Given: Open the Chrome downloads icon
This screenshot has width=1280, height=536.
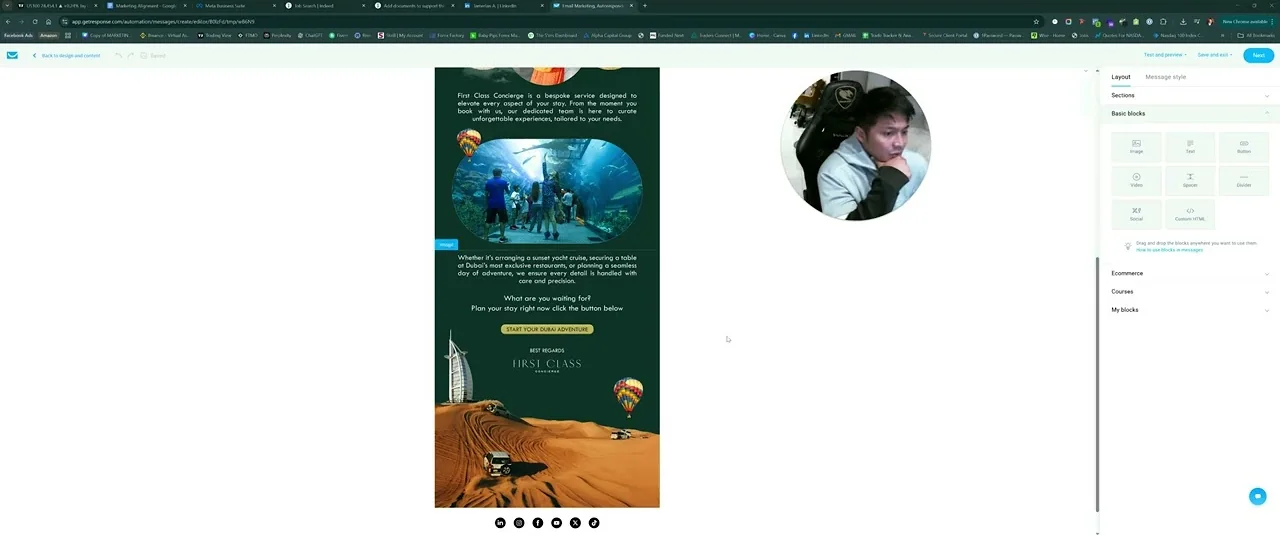Looking at the screenshot, I should click(x=1183, y=21).
